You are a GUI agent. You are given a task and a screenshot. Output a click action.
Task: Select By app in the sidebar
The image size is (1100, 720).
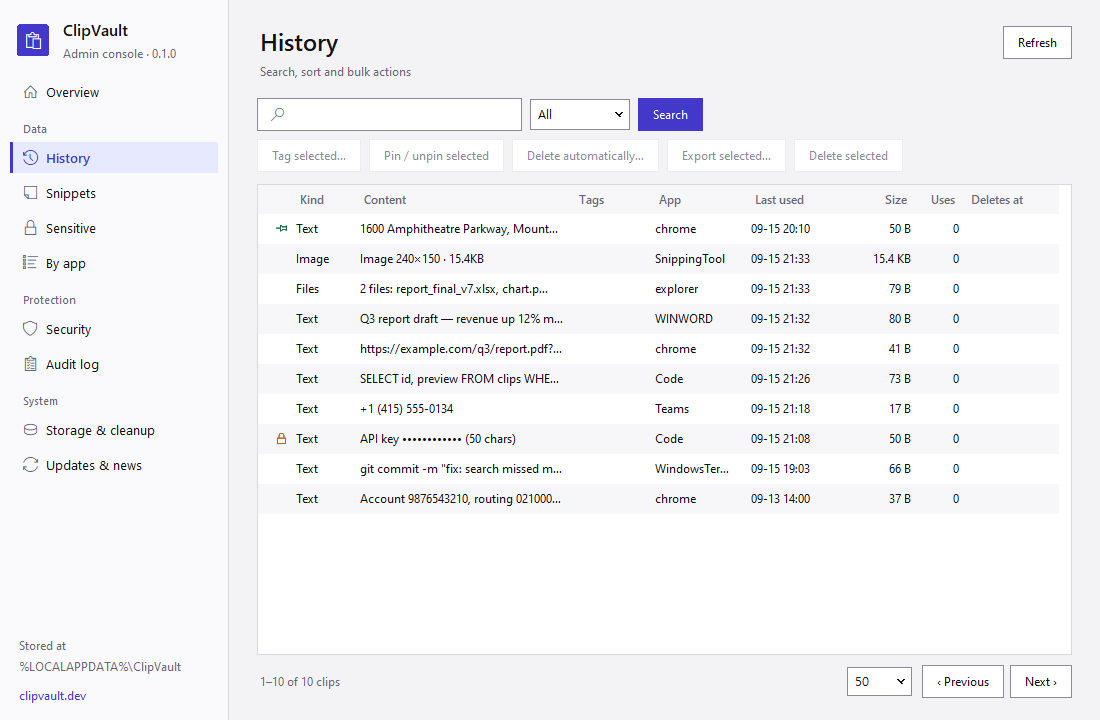pos(114,263)
